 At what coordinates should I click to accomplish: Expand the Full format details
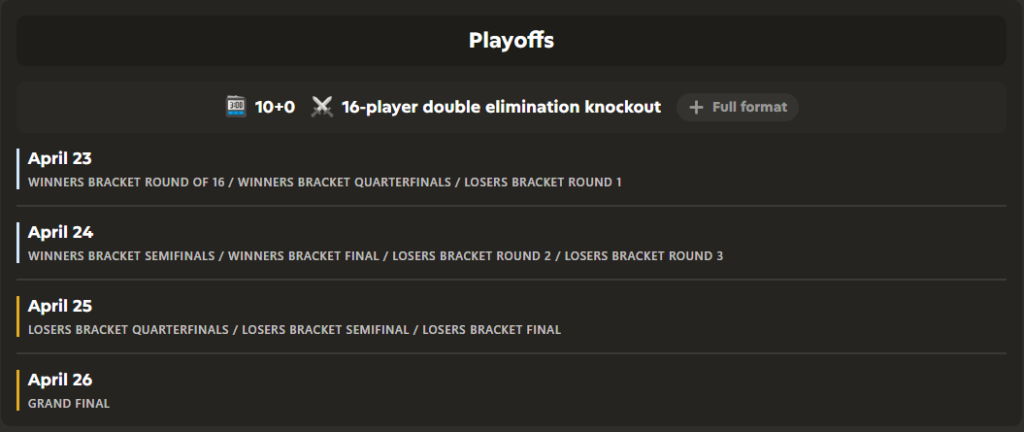748,107
